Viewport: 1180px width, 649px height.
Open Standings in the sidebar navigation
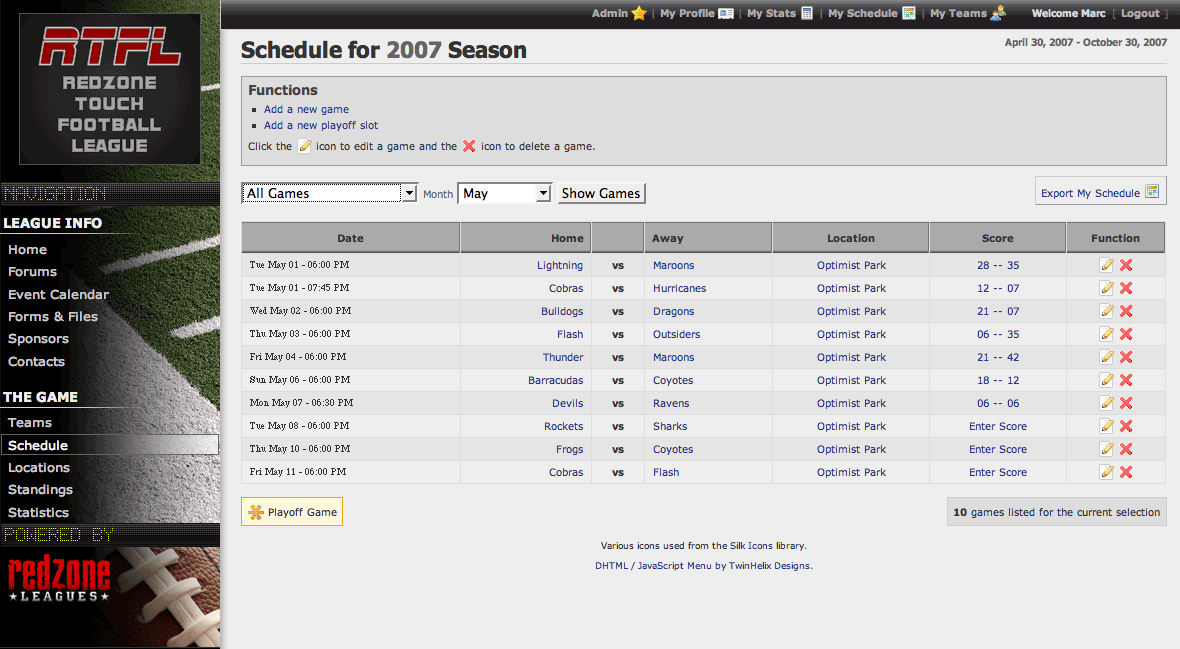click(40, 490)
